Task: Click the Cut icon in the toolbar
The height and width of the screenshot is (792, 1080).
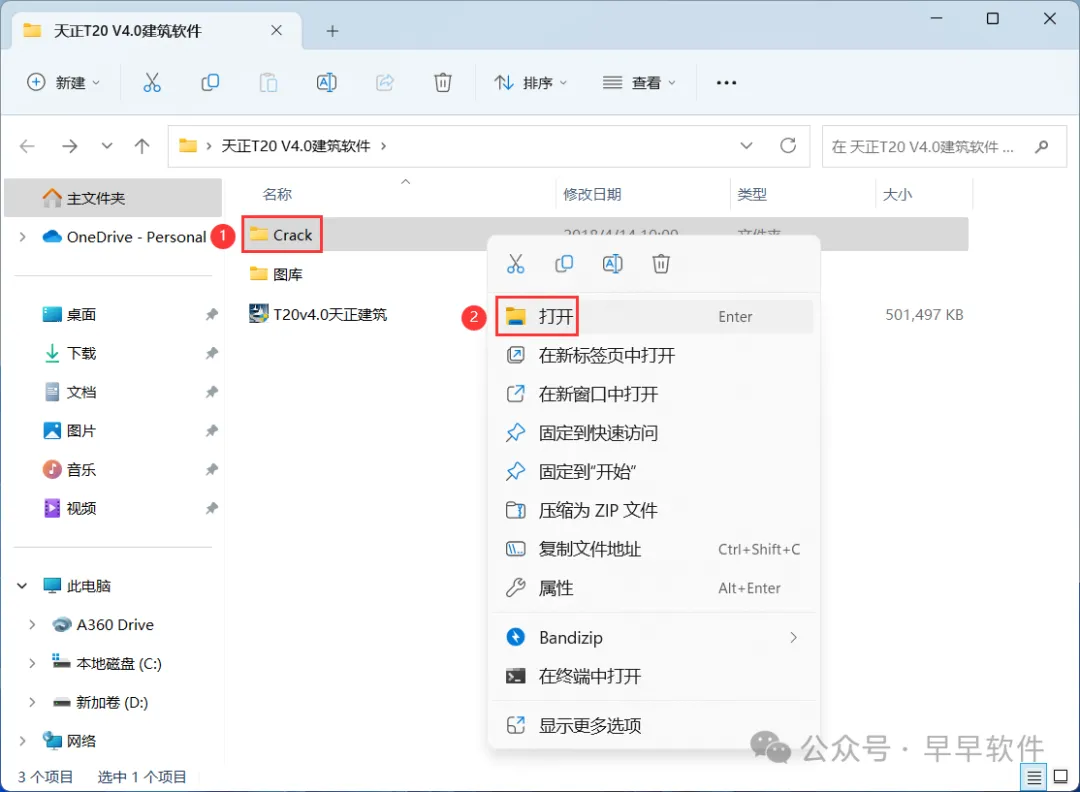Action: point(152,83)
